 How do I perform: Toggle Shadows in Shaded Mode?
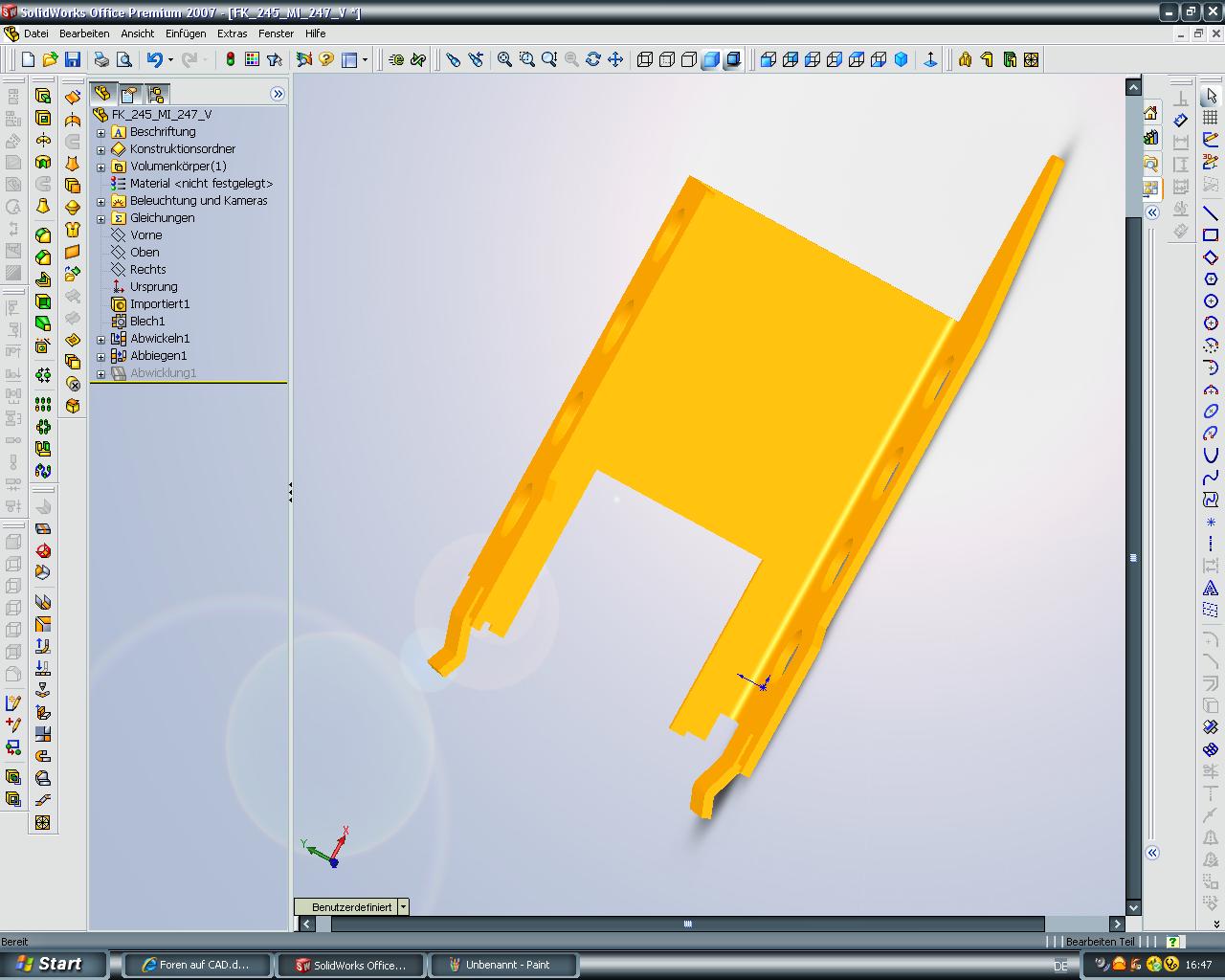click(x=733, y=59)
